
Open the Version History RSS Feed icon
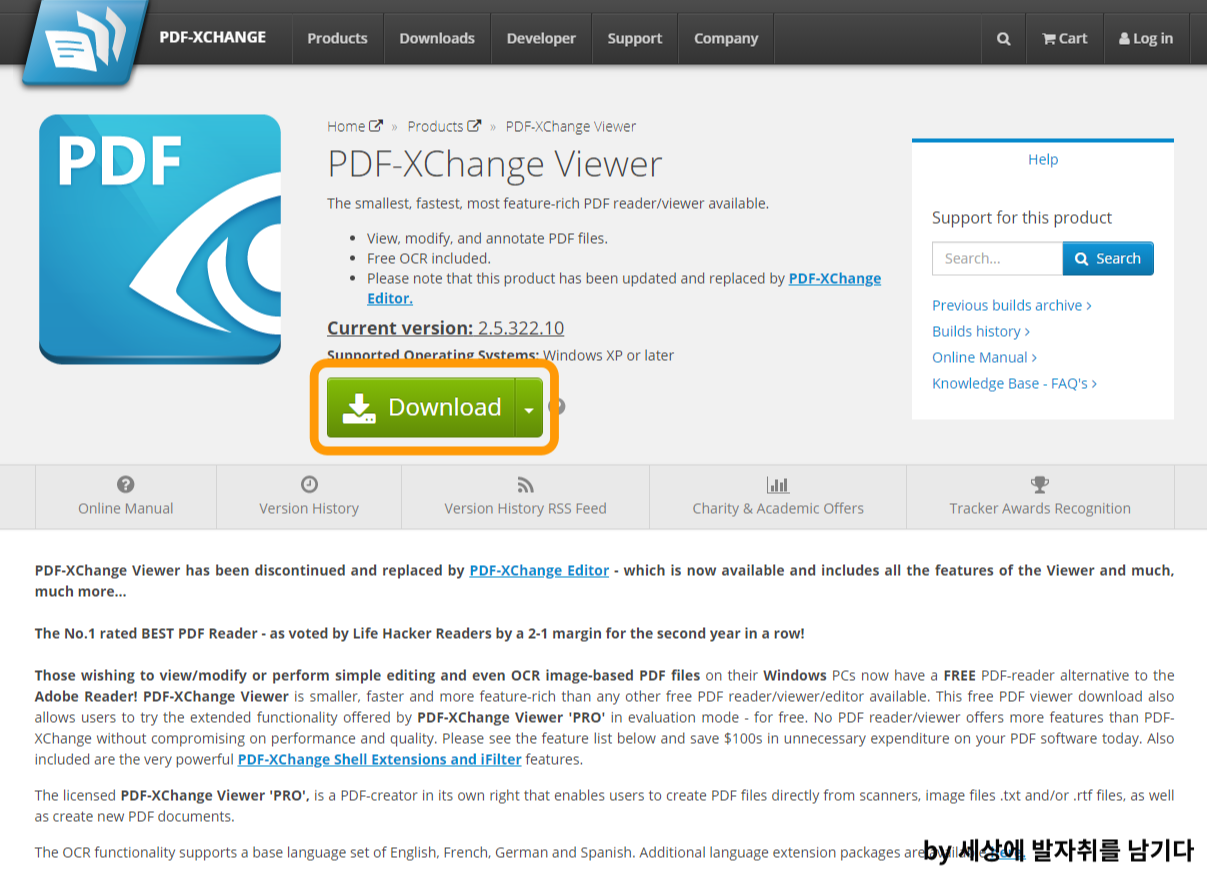tap(525, 484)
